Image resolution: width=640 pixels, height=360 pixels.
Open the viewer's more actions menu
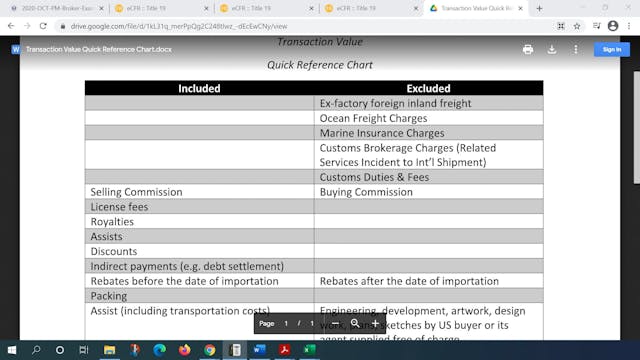(576, 49)
